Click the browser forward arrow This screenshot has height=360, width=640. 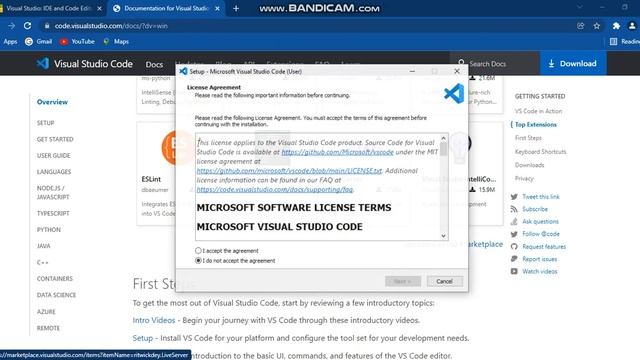[11, 26]
